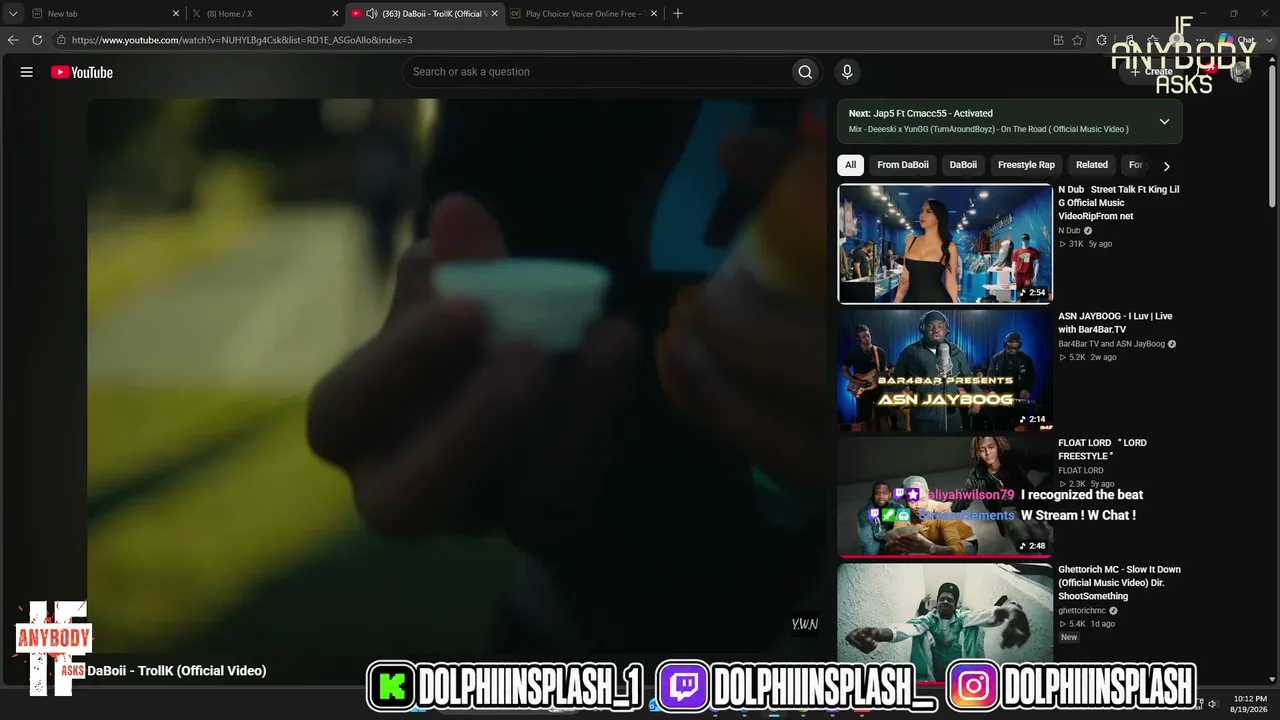
Task: Close the Home / X tab
Action: click(335, 14)
